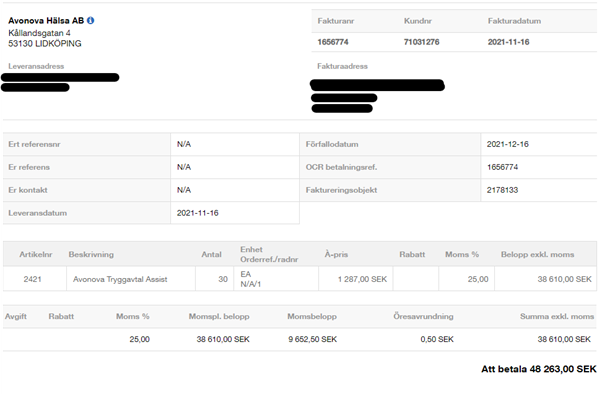Select invoice number 1656774 under Fakturanr

[x=333, y=42]
